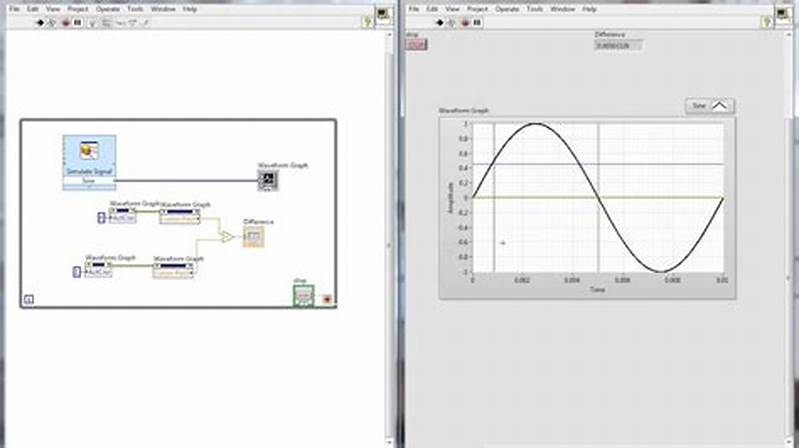Click upper numeric constant wired to ActCrsr
The width and height of the screenshot is (800, 448).
(x=102, y=218)
